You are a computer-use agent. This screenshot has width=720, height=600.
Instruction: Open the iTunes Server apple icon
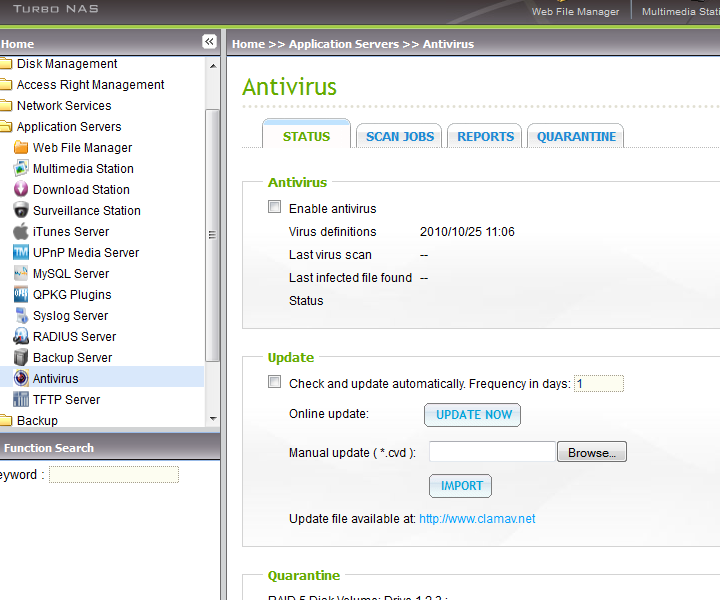click(x=21, y=232)
